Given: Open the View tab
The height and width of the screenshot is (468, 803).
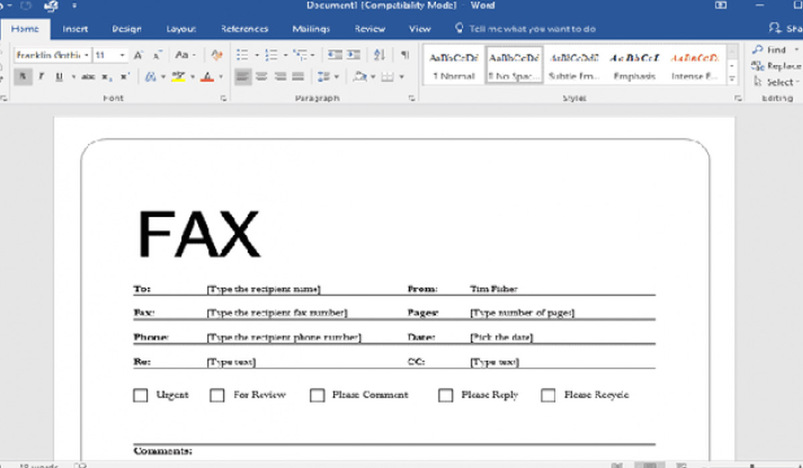Looking at the screenshot, I should pyautogui.click(x=420, y=29).
